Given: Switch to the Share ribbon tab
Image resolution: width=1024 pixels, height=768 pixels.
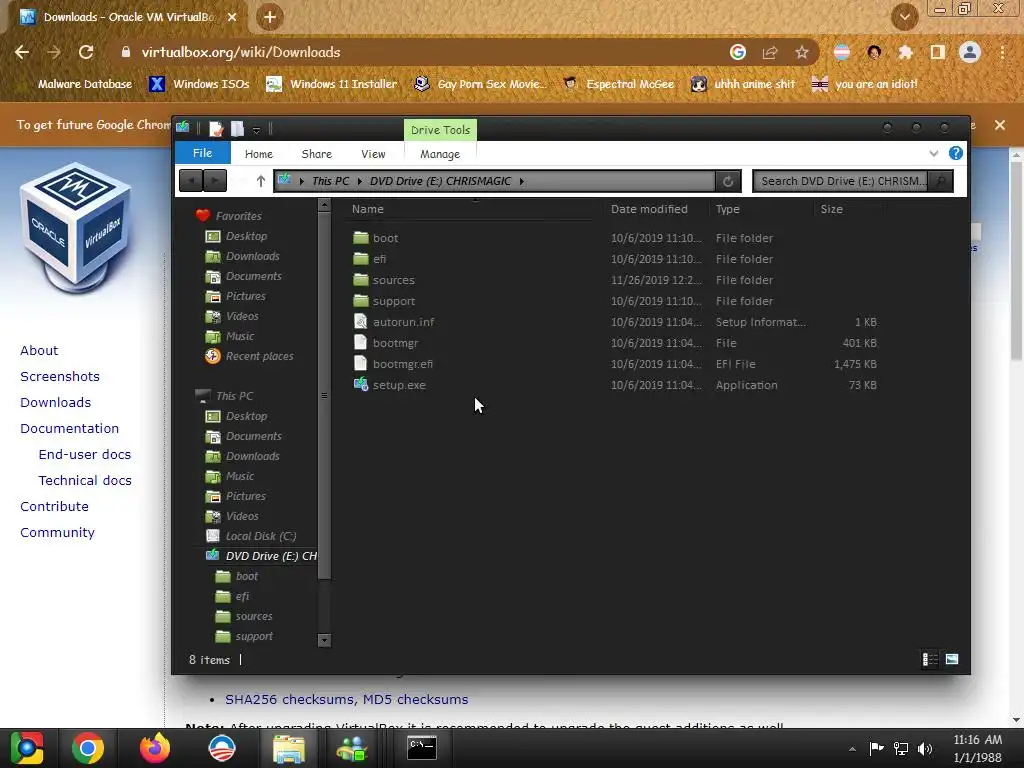Looking at the screenshot, I should 317,154.
